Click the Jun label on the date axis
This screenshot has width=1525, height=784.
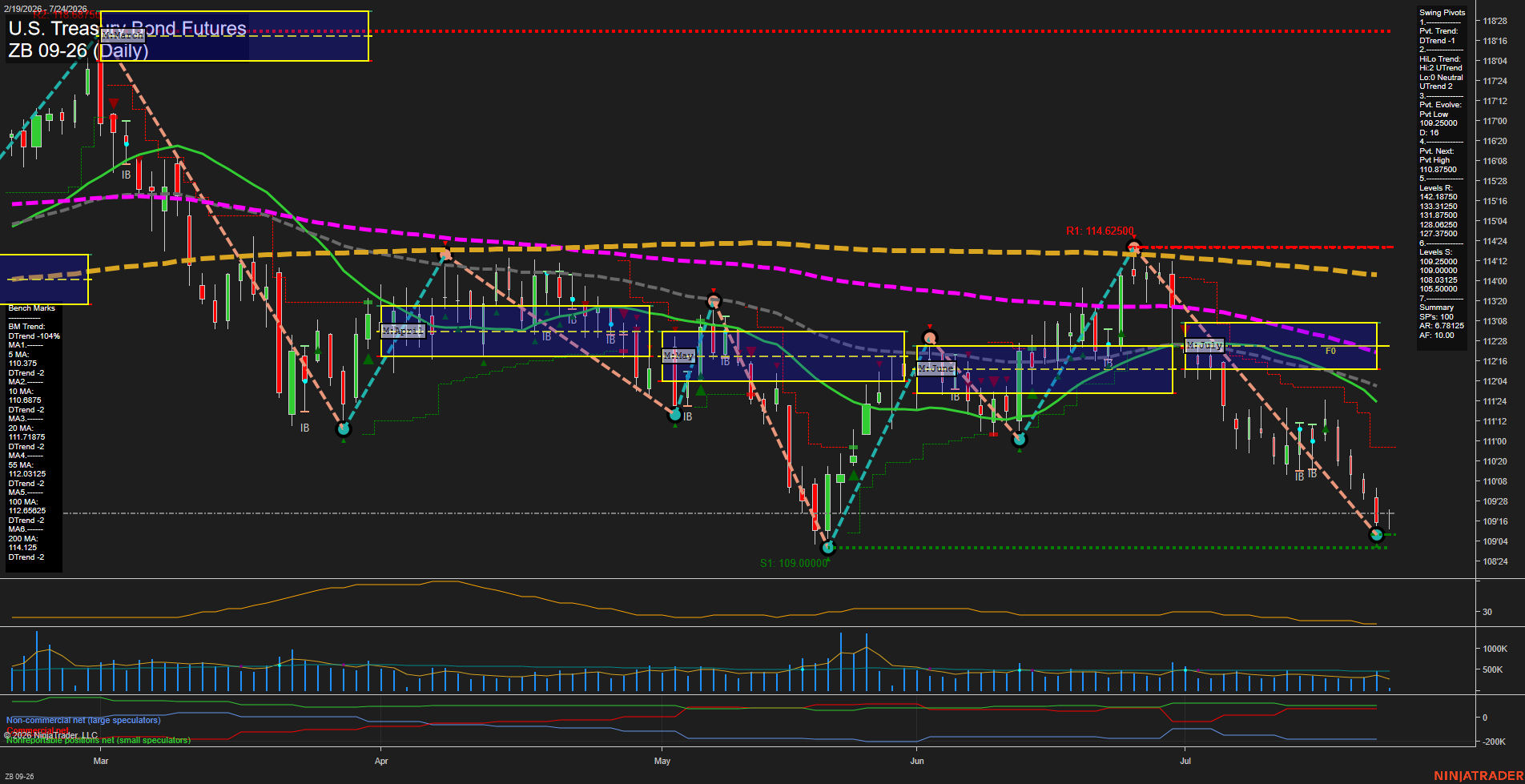pyautogui.click(x=917, y=761)
